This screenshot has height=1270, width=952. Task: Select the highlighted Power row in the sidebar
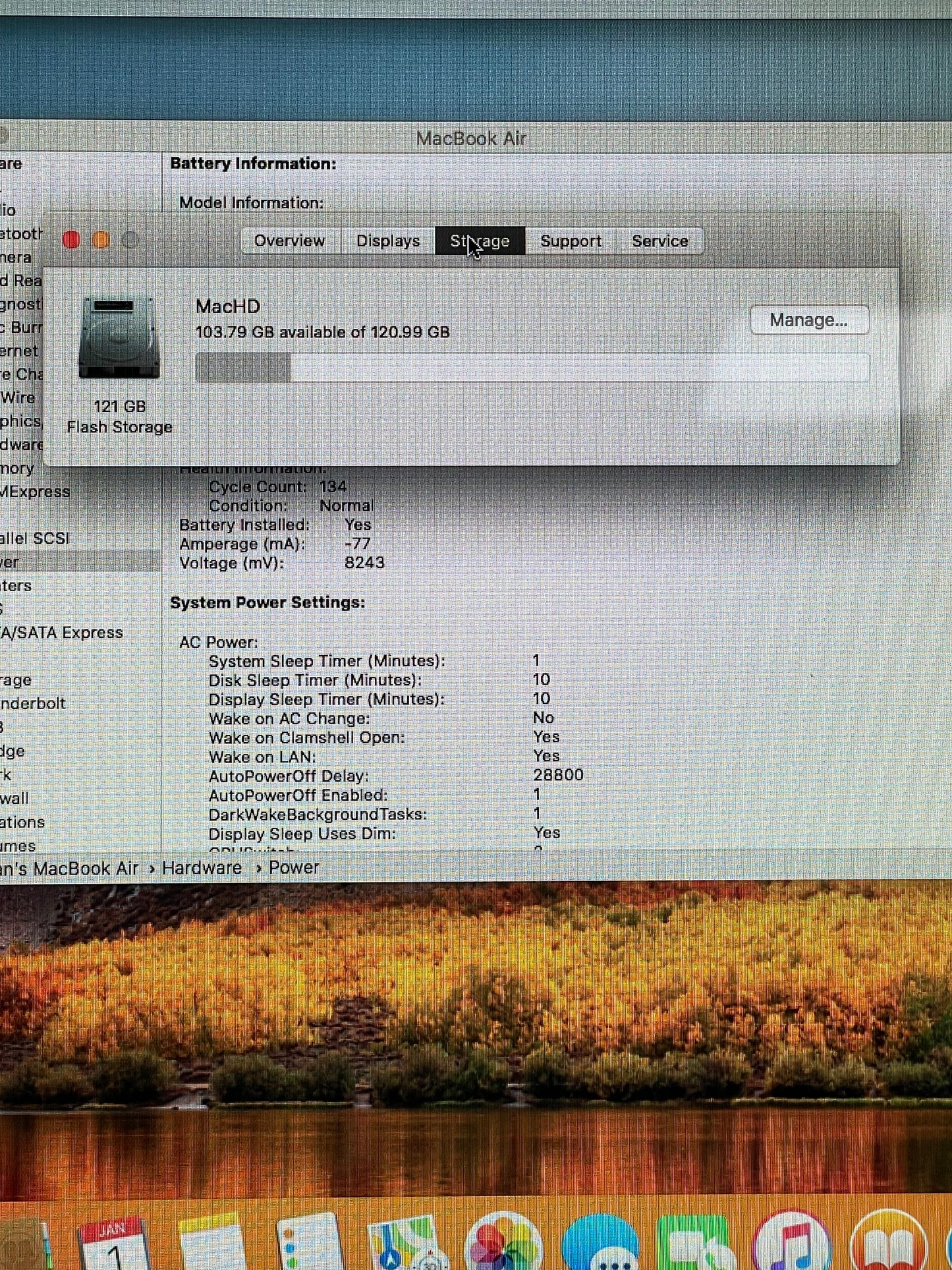80,562
